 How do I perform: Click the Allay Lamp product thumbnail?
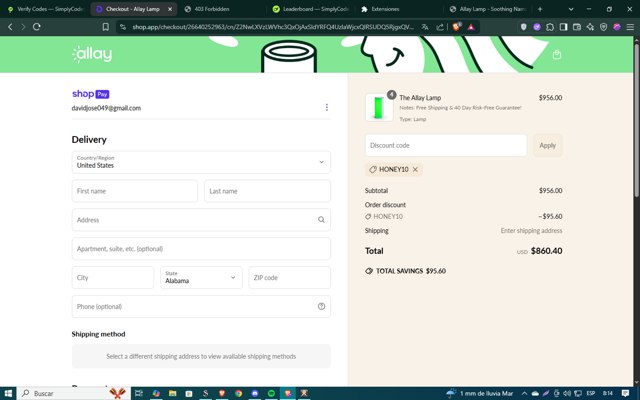(x=379, y=107)
